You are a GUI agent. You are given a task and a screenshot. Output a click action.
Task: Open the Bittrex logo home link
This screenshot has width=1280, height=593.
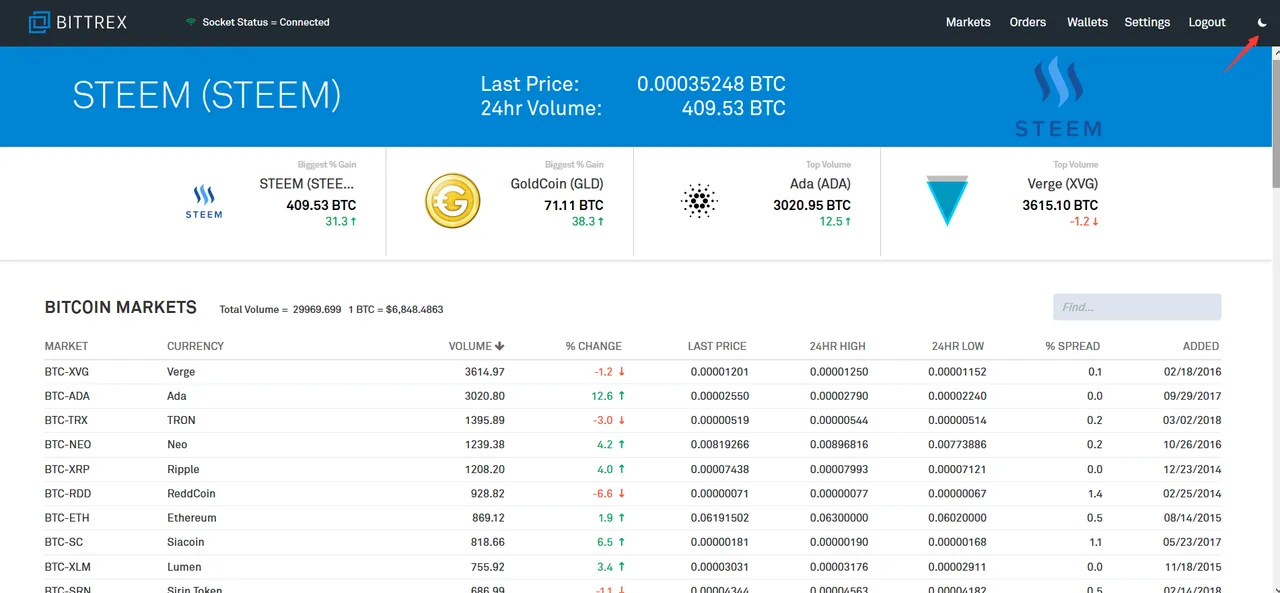pyautogui.click(x=78, y=21)
